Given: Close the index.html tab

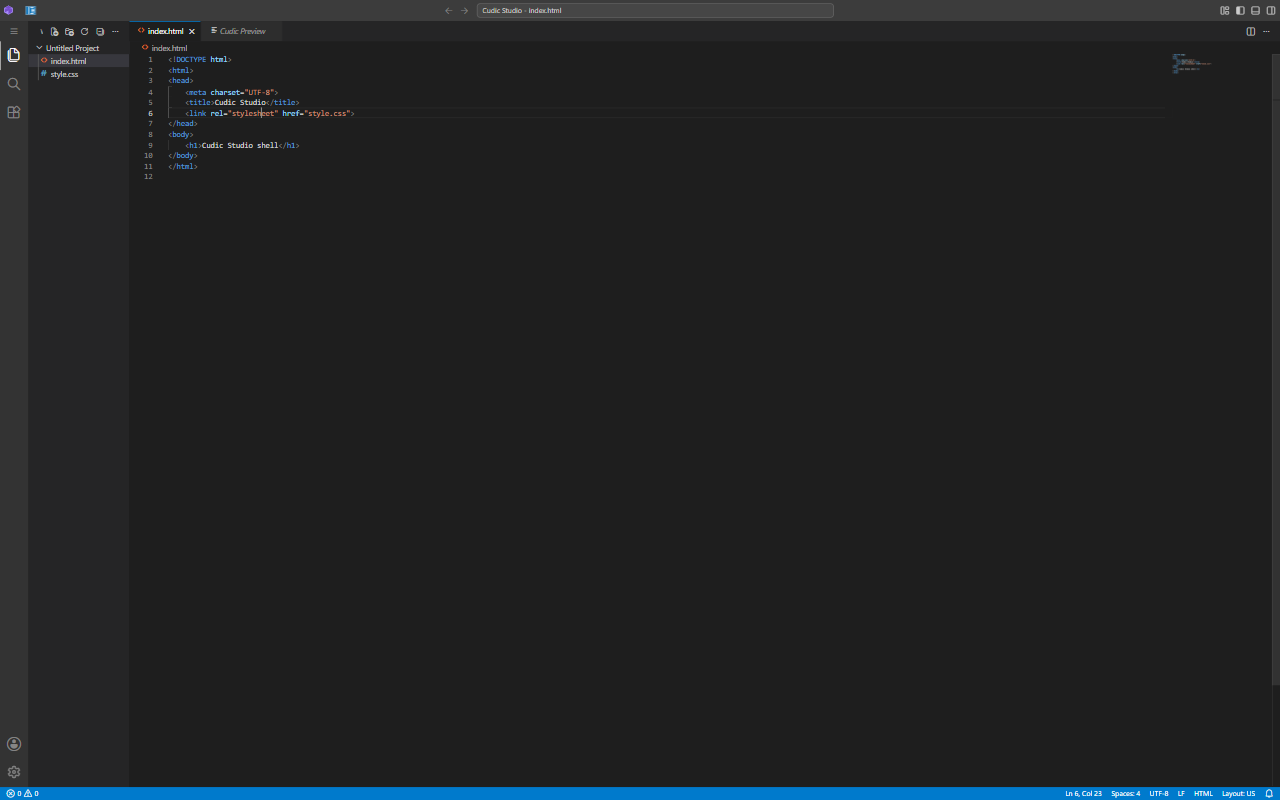Looking at the screenshot, I should click(192, 31).
